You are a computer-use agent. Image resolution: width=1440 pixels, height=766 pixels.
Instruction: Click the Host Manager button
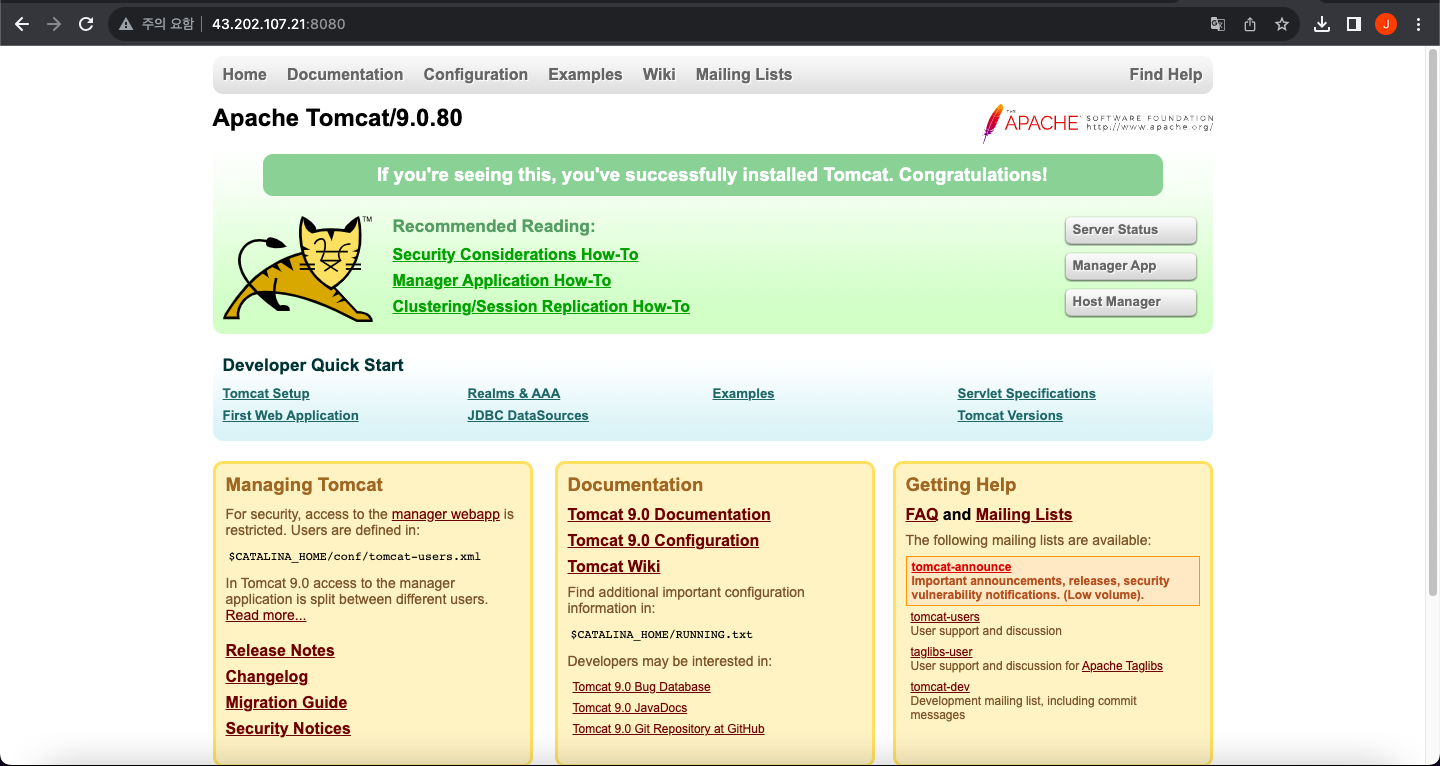tap(1131, 302)
